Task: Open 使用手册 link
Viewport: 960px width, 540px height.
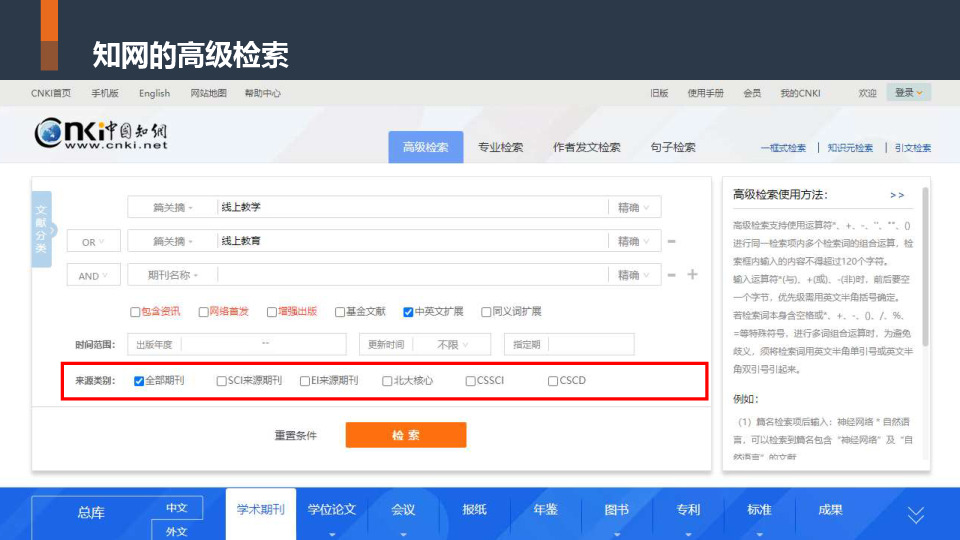Action: click(705, 93)
